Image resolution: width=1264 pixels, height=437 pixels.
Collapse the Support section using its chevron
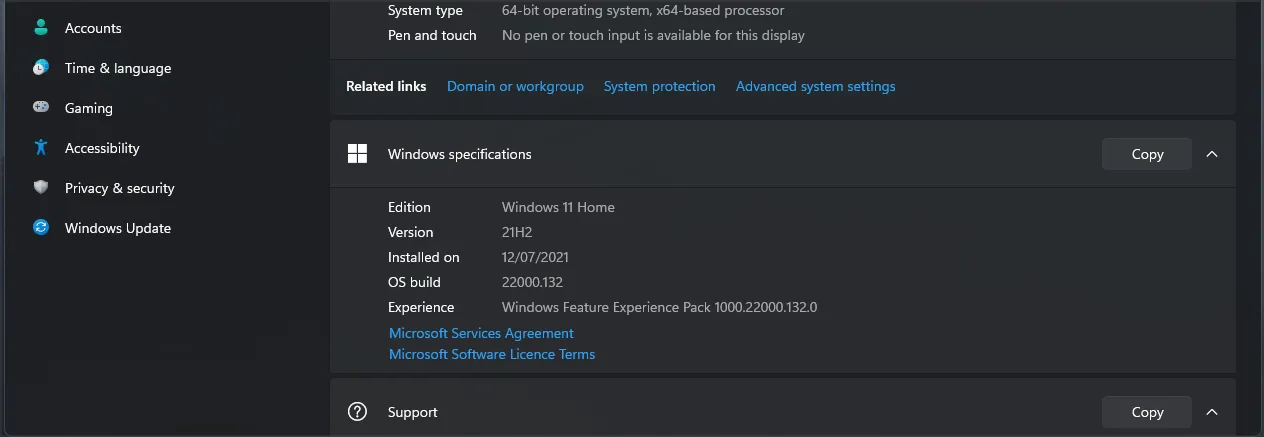(x=1212, y=412)
